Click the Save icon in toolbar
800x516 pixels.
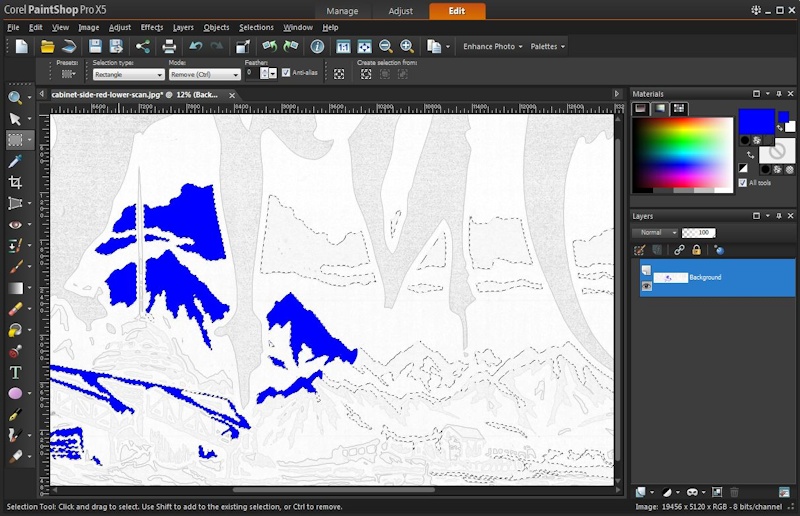coord(95,46)
